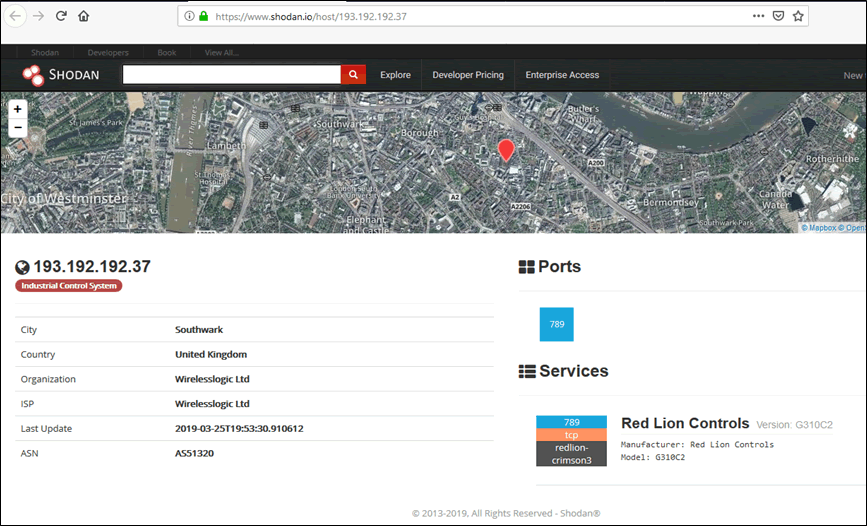Open the View All... menu item

point(221,53)
